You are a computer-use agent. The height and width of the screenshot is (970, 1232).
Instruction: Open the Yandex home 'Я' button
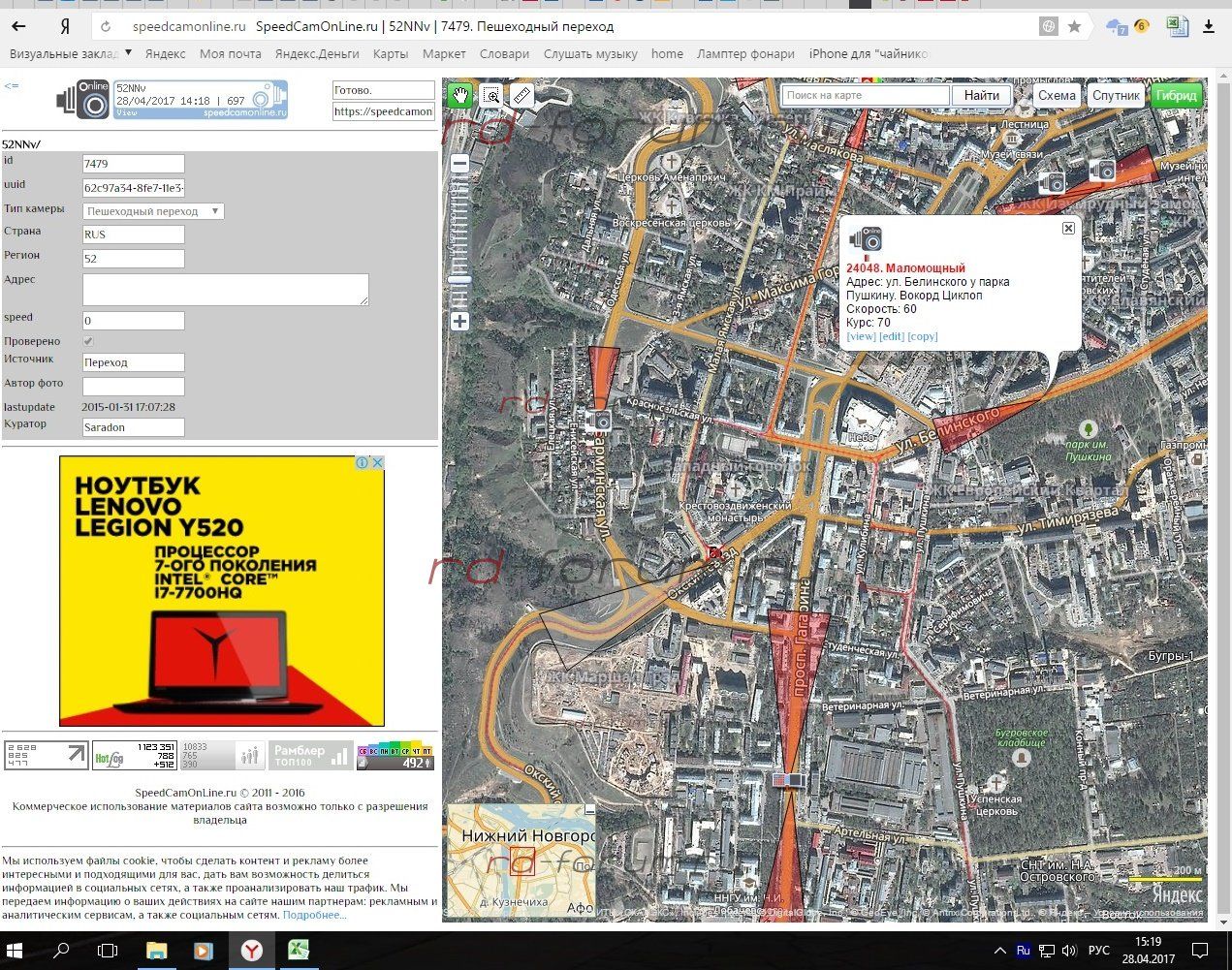64,26
